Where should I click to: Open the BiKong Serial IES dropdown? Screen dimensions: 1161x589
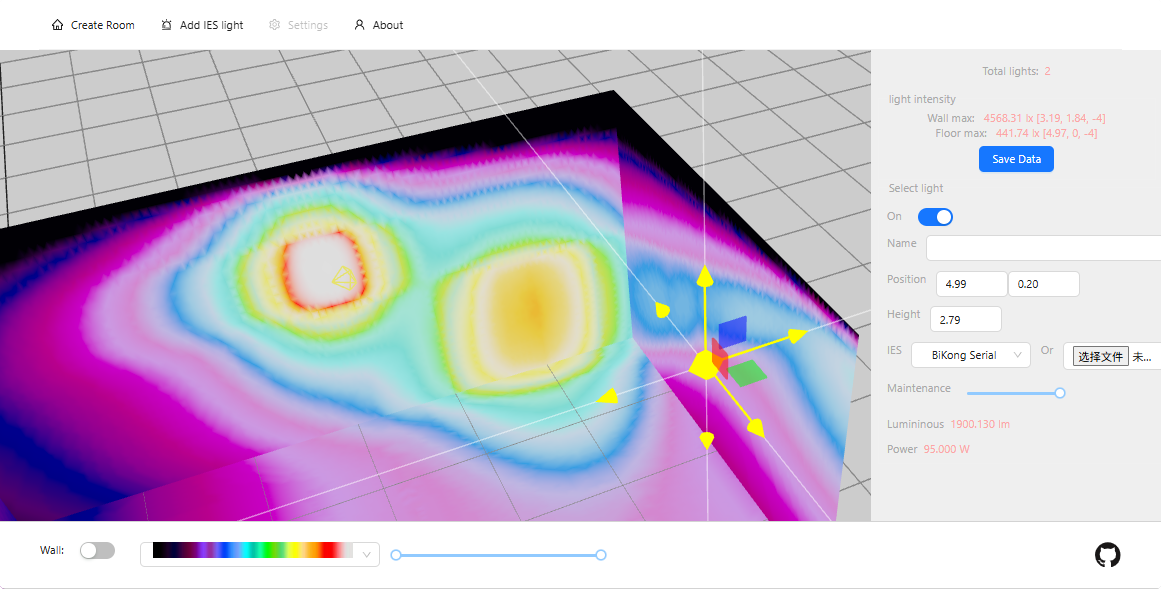[x=971, y=355]
